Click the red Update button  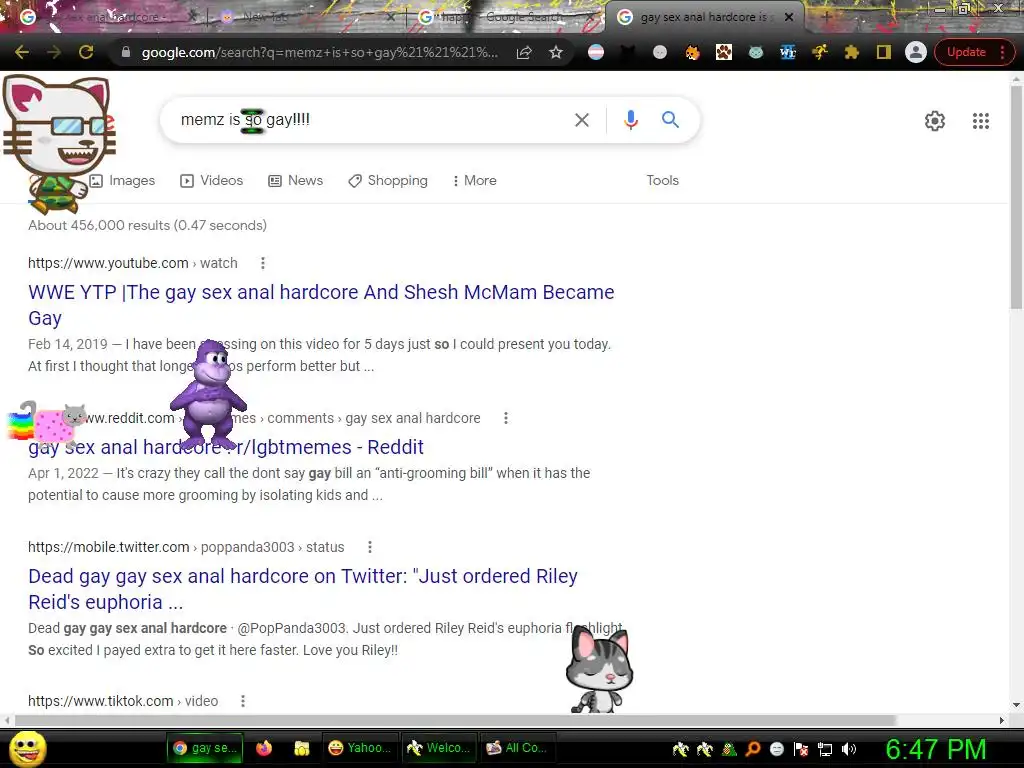click(966, 52)
